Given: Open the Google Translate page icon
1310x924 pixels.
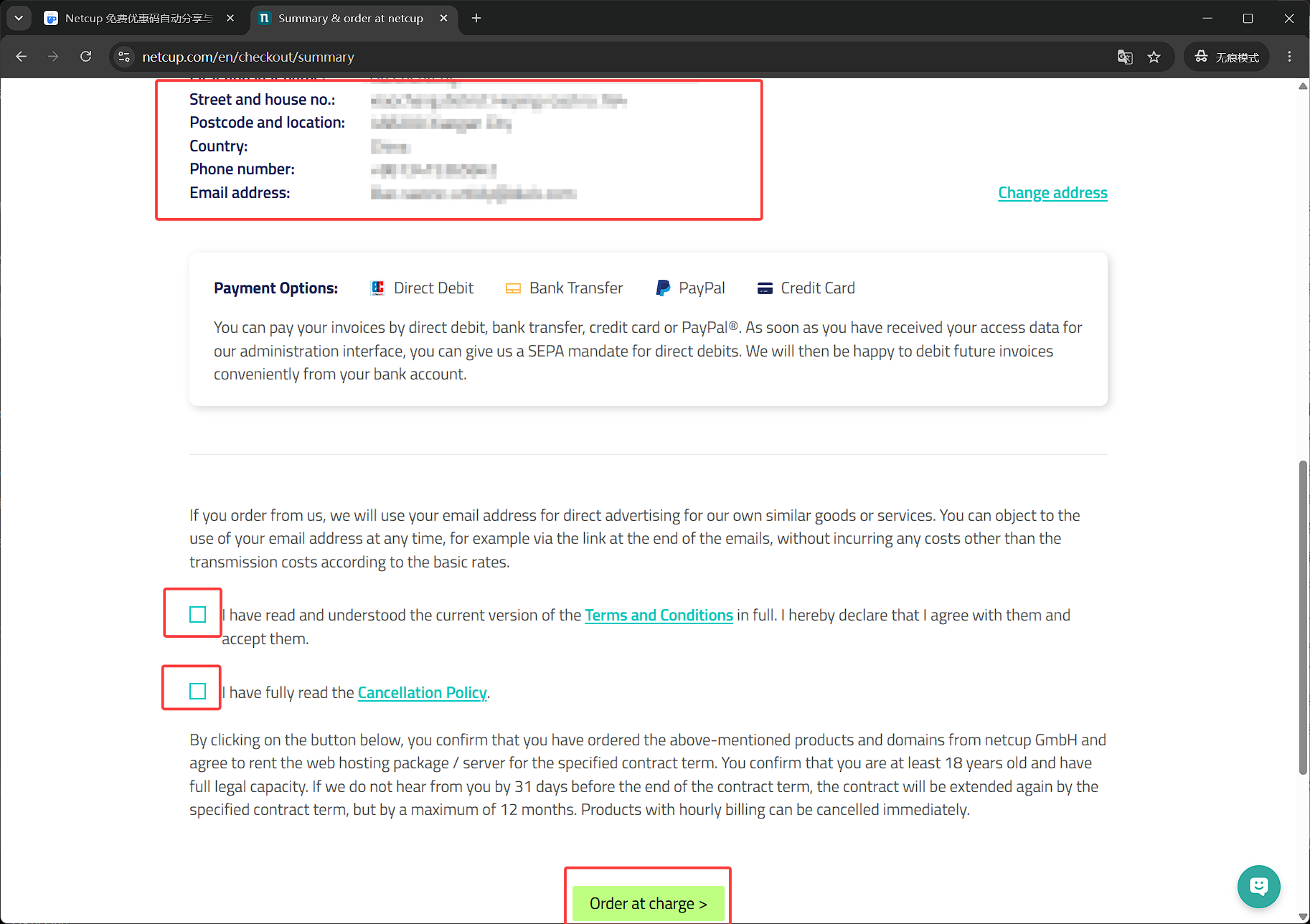Looking at the screenshot, I should [x=1125, y=57].
